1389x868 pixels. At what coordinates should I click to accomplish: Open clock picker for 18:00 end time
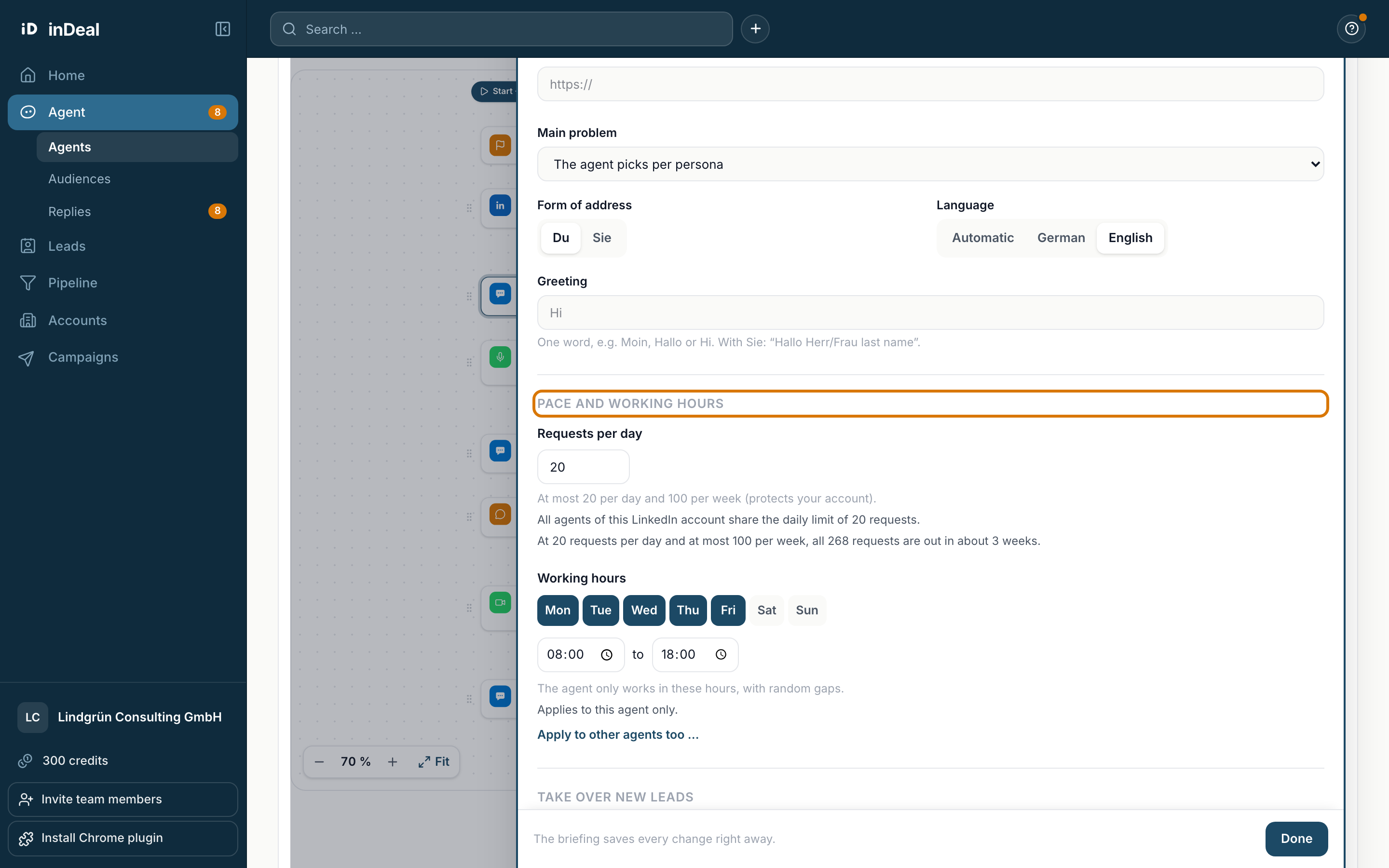click(721, 654)
